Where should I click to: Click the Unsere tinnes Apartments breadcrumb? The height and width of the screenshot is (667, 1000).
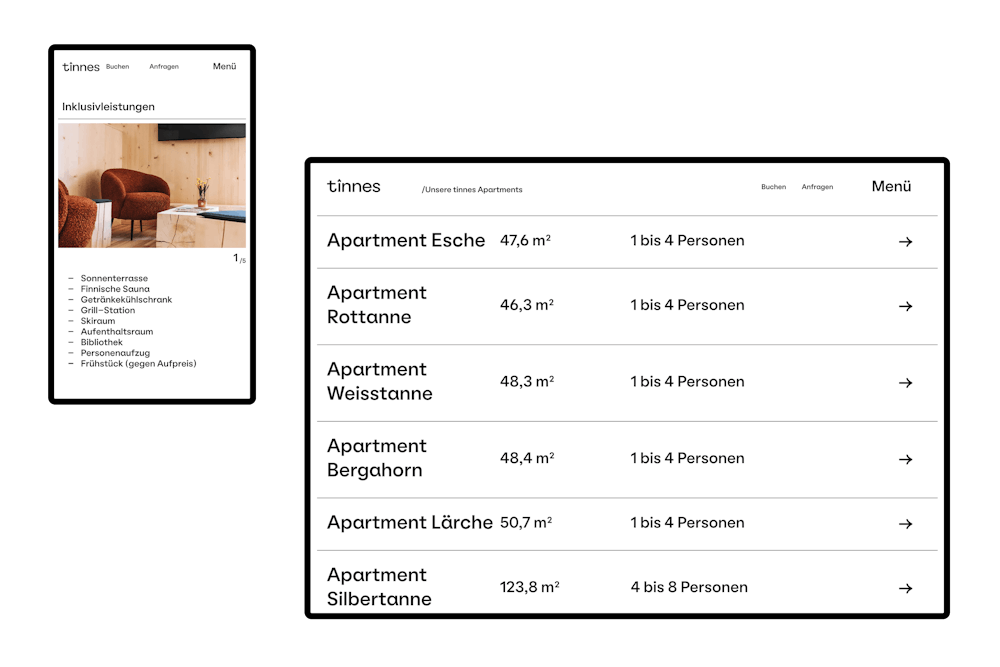pos(472,189)
